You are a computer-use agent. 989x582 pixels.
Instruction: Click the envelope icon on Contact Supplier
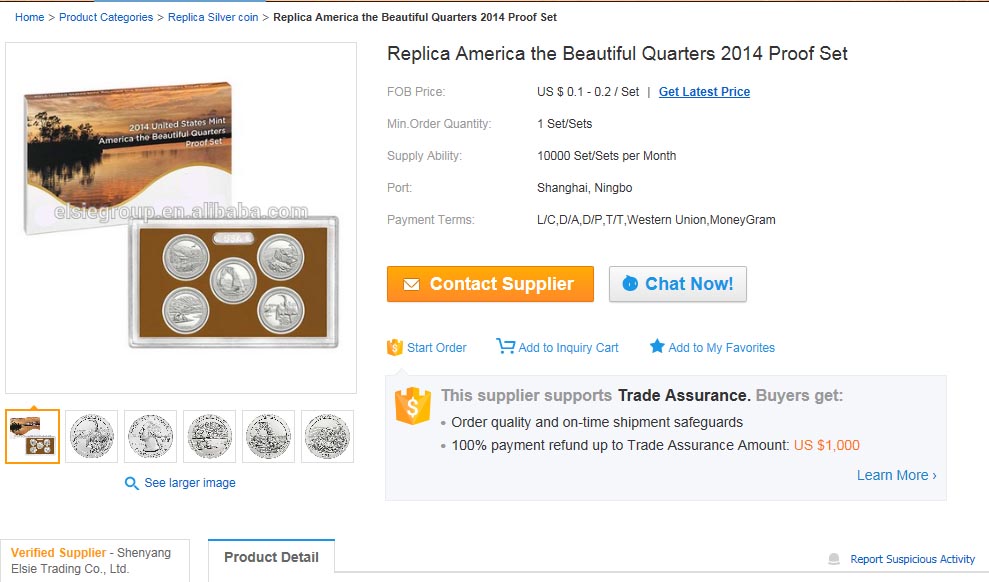411,284
